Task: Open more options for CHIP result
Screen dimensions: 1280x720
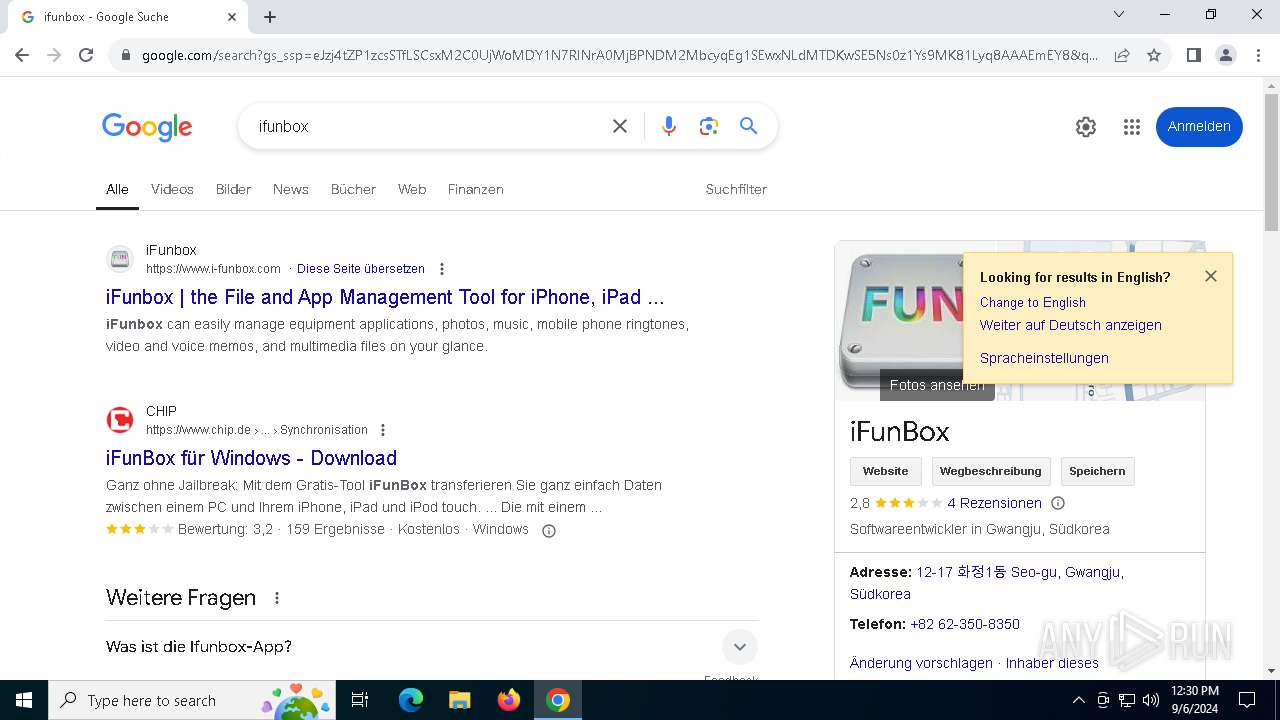Action: (382, 430)
